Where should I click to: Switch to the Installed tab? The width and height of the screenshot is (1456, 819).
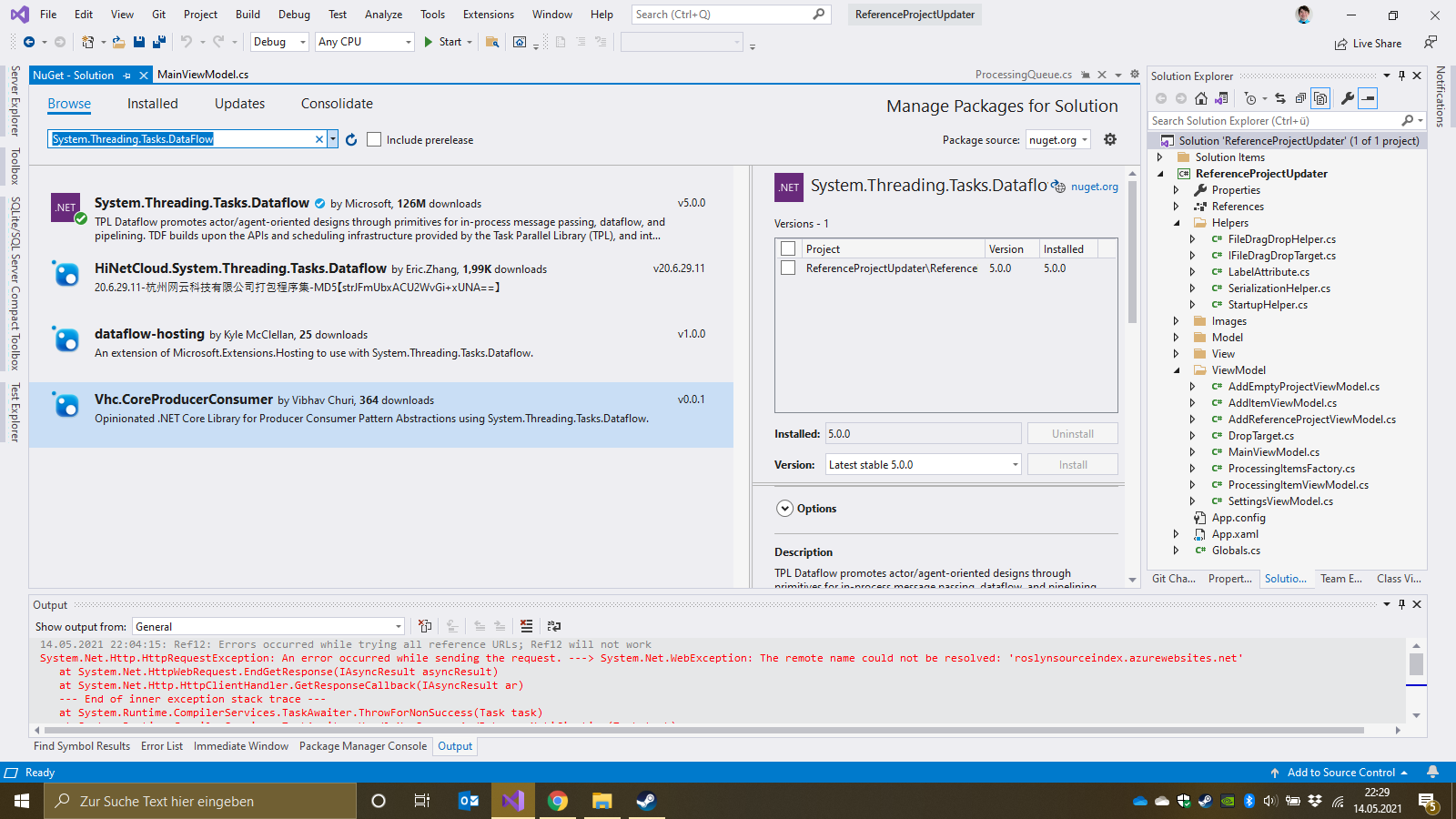click(153, 104)
